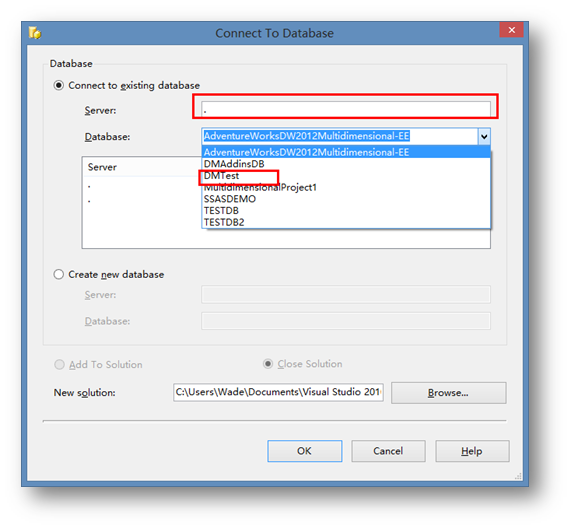
Task: Select DMAddinsDB from database list
Action: (x=346, y=164)
